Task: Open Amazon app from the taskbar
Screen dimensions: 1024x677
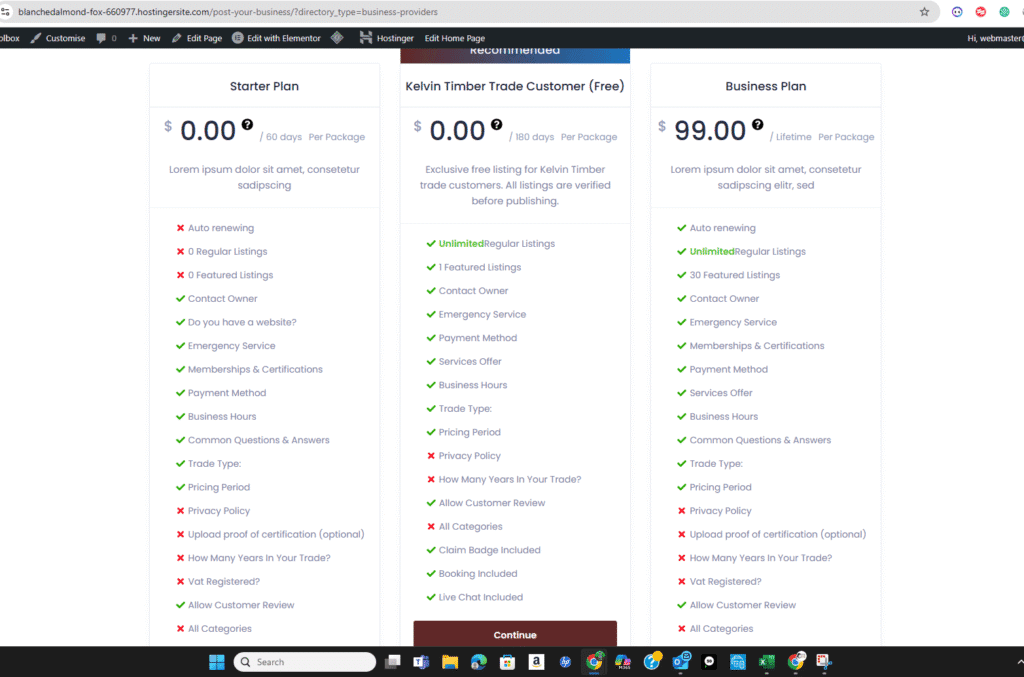Action: [x=537, y=662]
